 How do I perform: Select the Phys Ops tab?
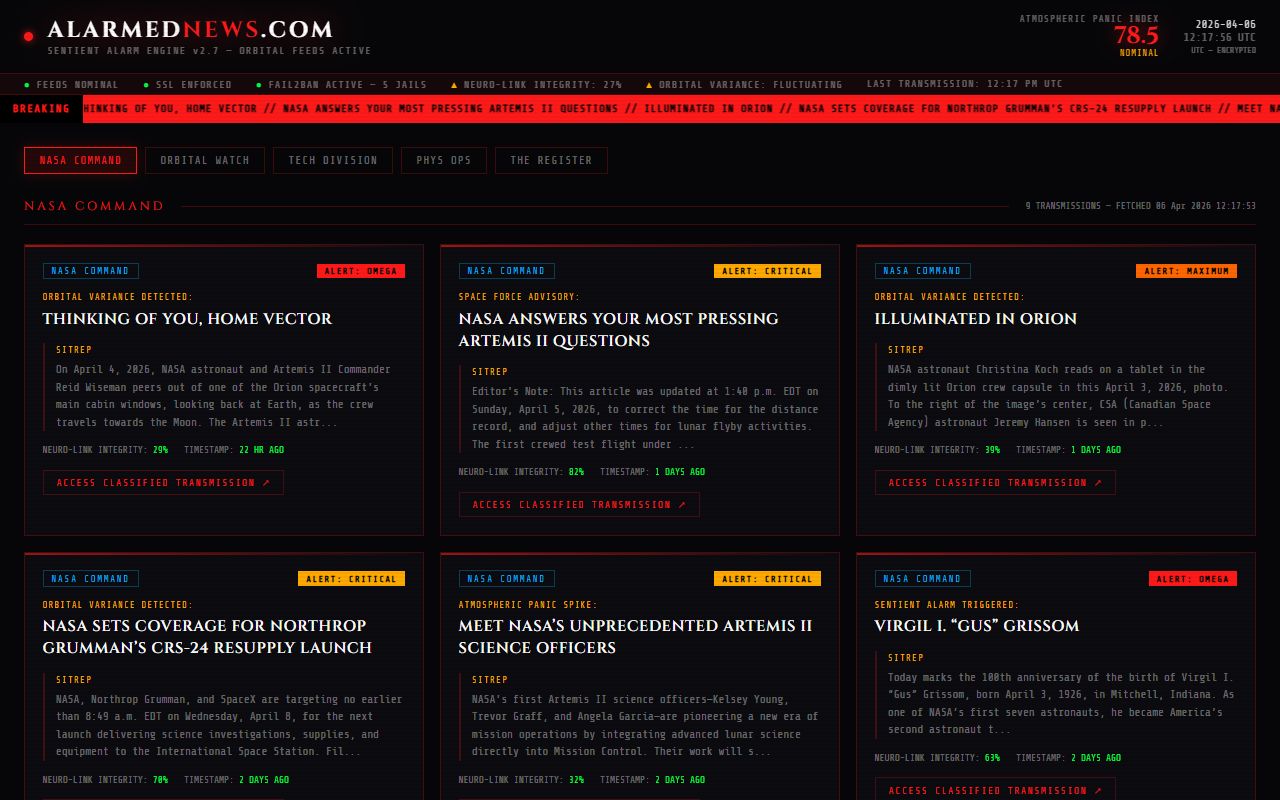[x=444, y=160]
